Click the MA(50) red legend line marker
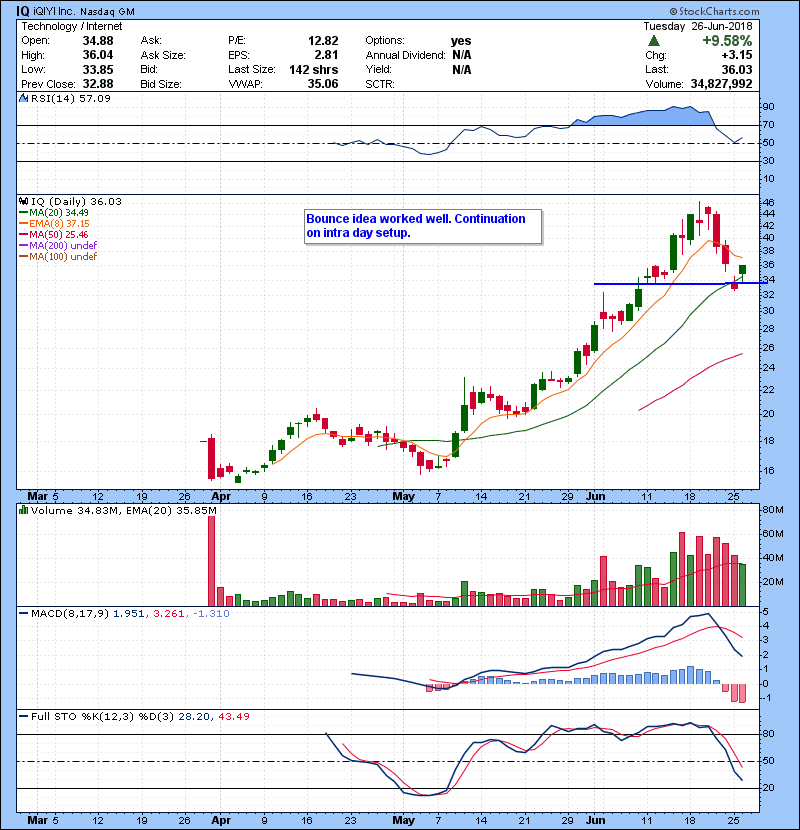The height and width of the screenshot is (830, 800). (24, 234)
